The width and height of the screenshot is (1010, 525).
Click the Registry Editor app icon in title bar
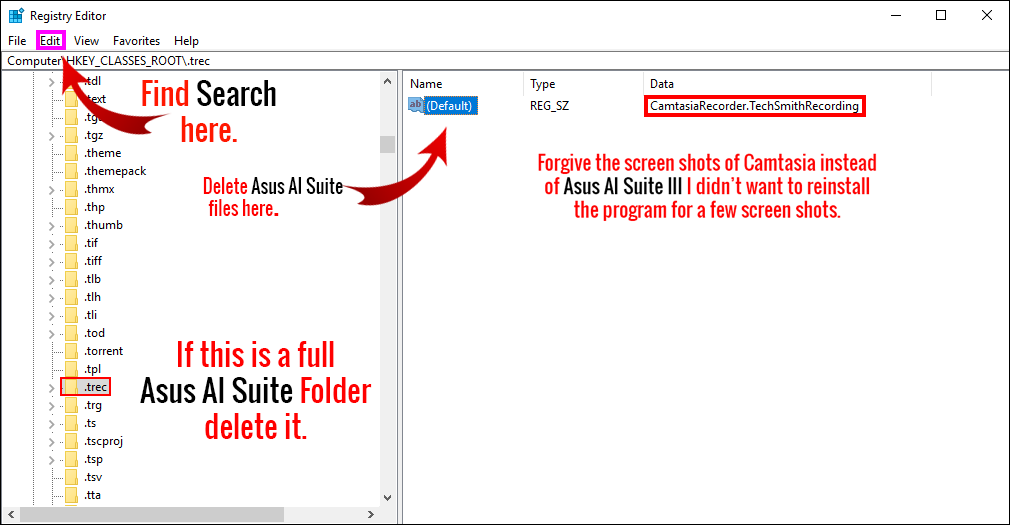[x=16, y=15]
